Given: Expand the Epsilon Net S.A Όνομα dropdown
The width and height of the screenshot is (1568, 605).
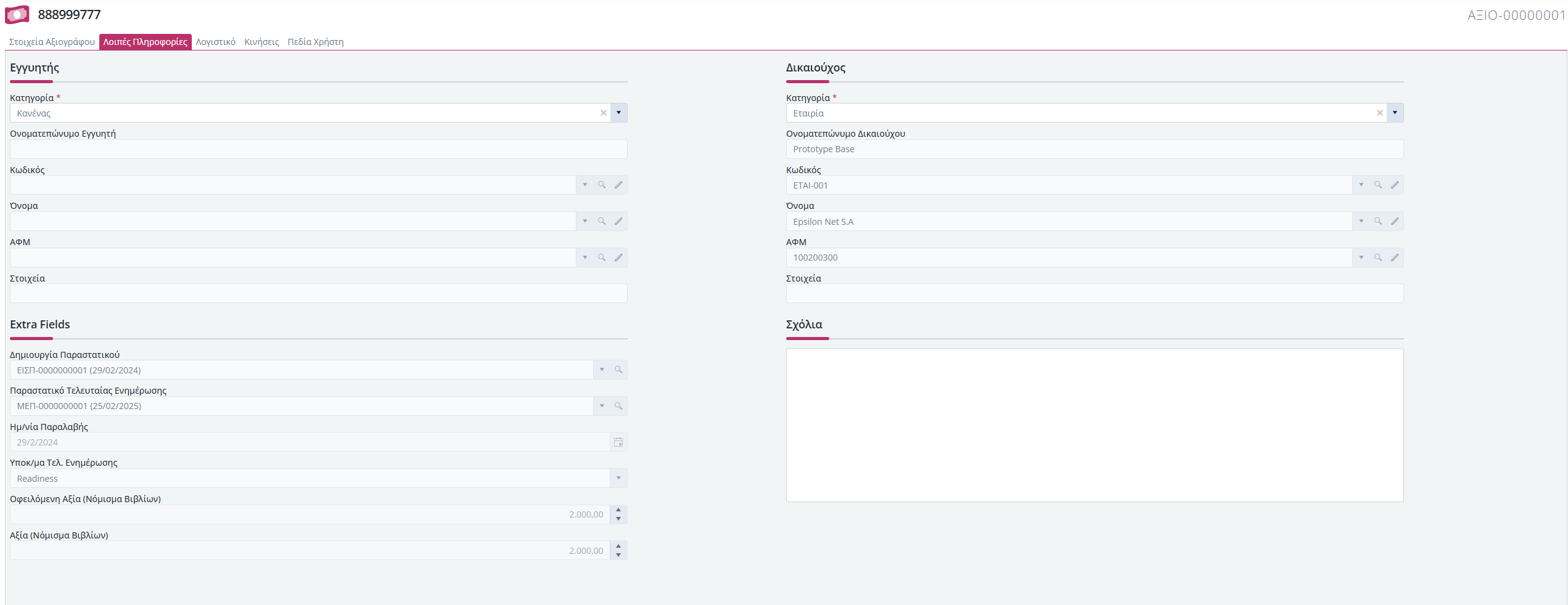Looking at the screenshot, I should [1361, 221].
